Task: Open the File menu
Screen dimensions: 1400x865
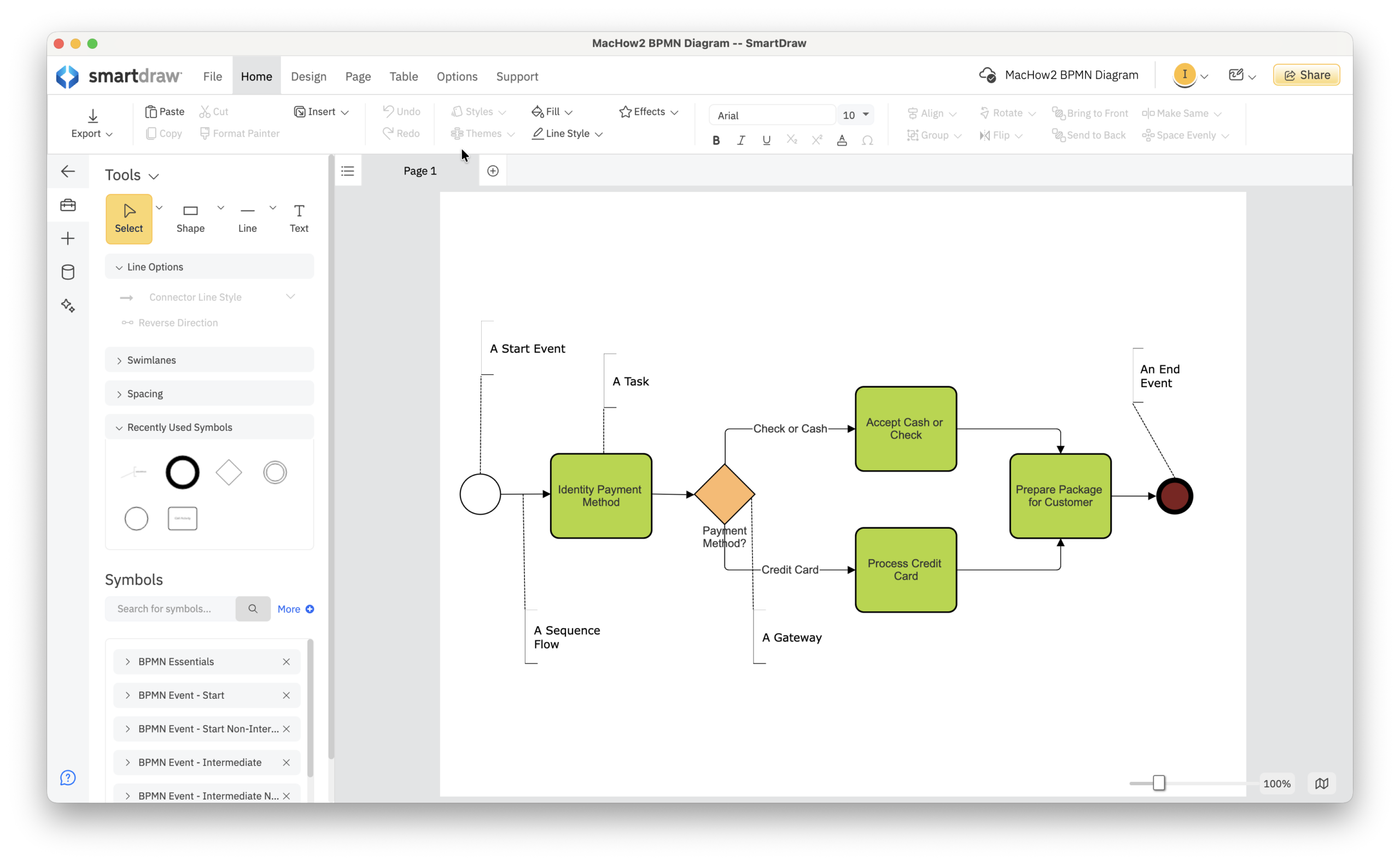Action: [x=212, y=76]
